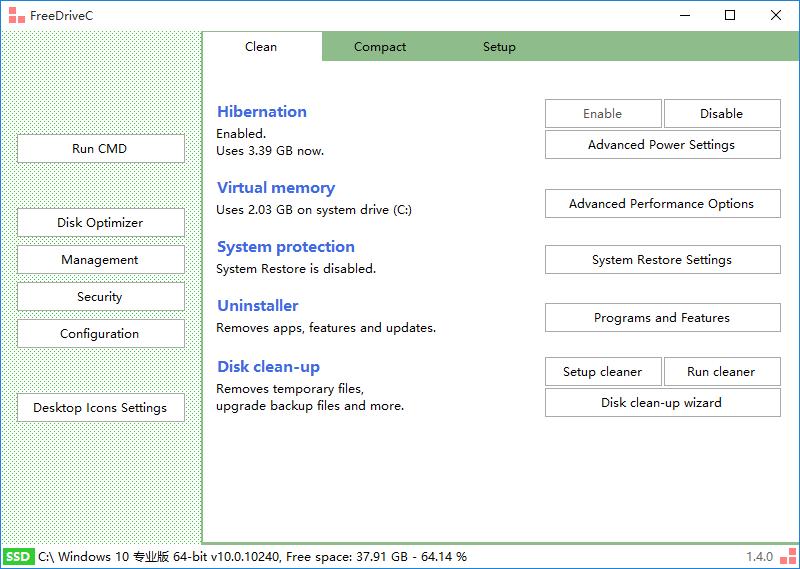
Task: Open the Setup tab
Action: coord(499,46)
